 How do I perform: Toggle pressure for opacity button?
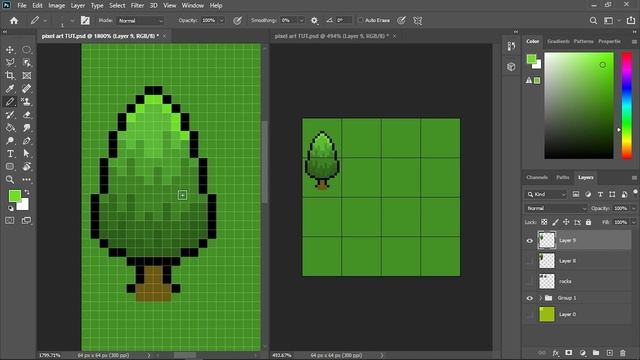[237, 20]
